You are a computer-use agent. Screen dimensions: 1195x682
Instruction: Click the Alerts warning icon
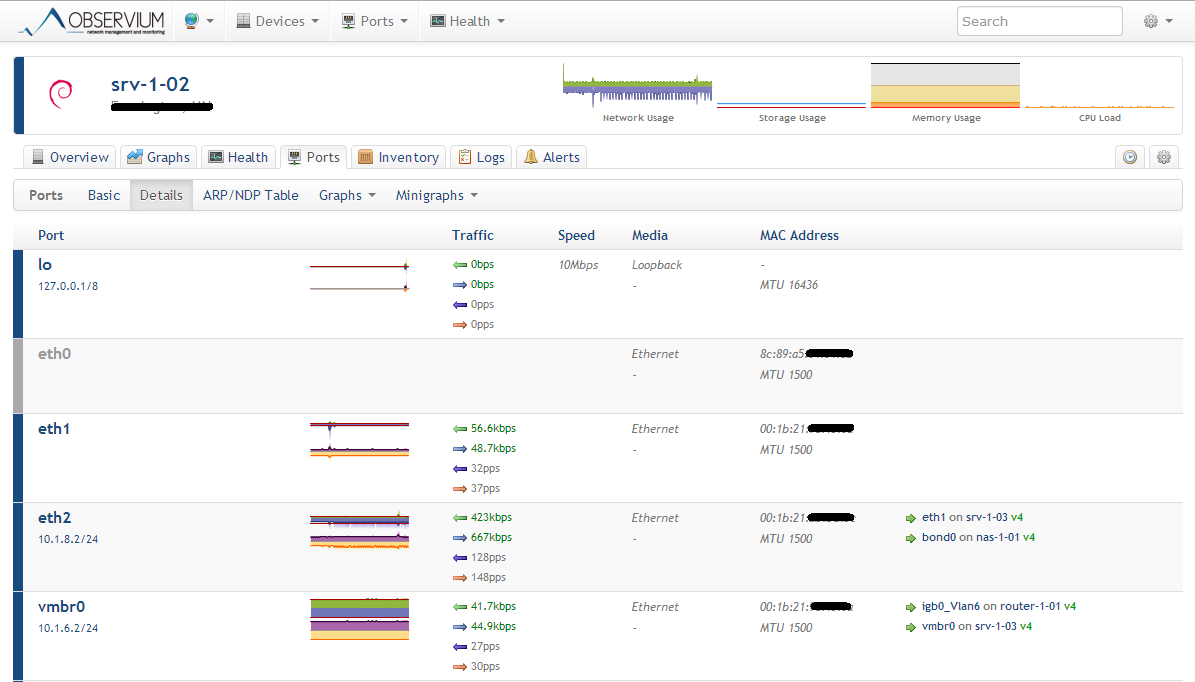coord(532,157)
